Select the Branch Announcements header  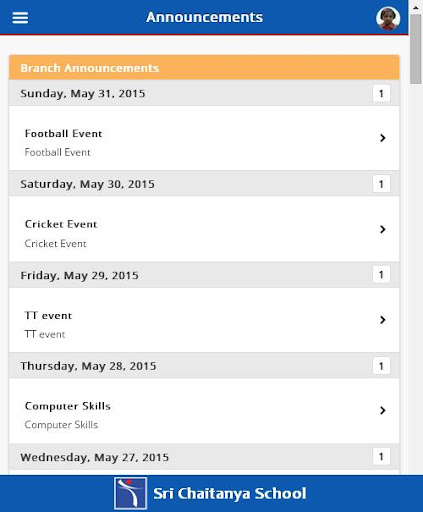(204, 68)
